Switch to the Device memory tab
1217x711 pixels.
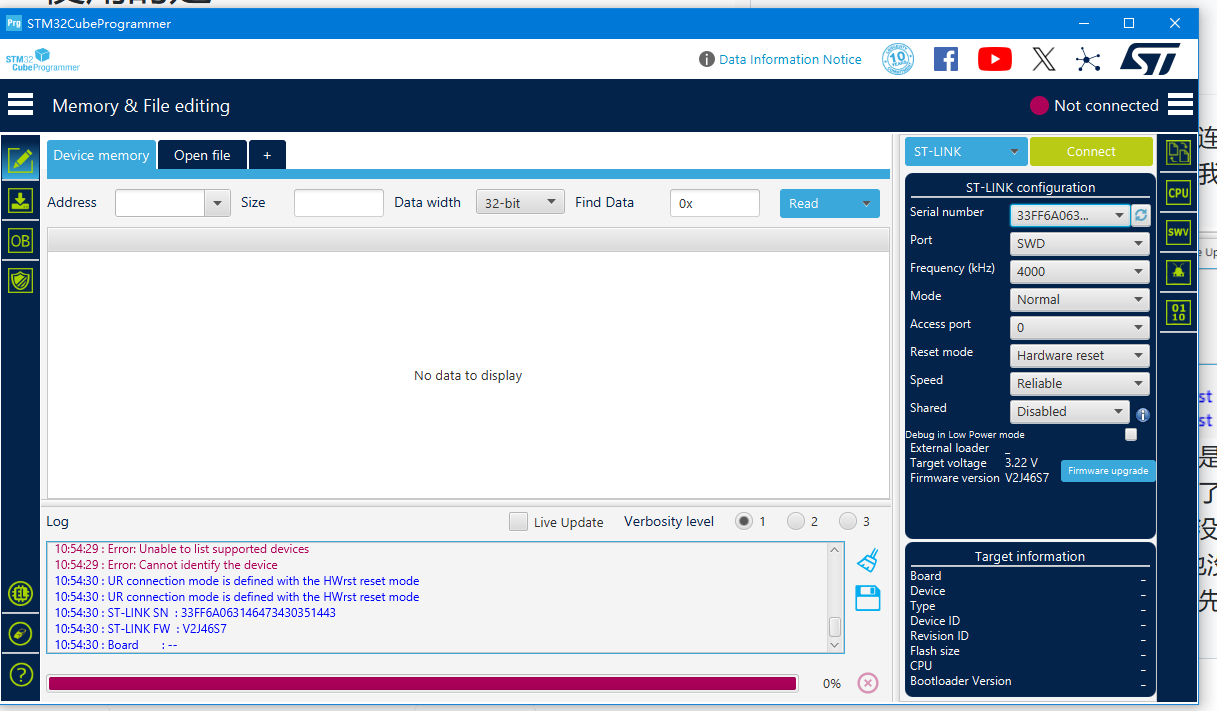click(x=101, y=155)
